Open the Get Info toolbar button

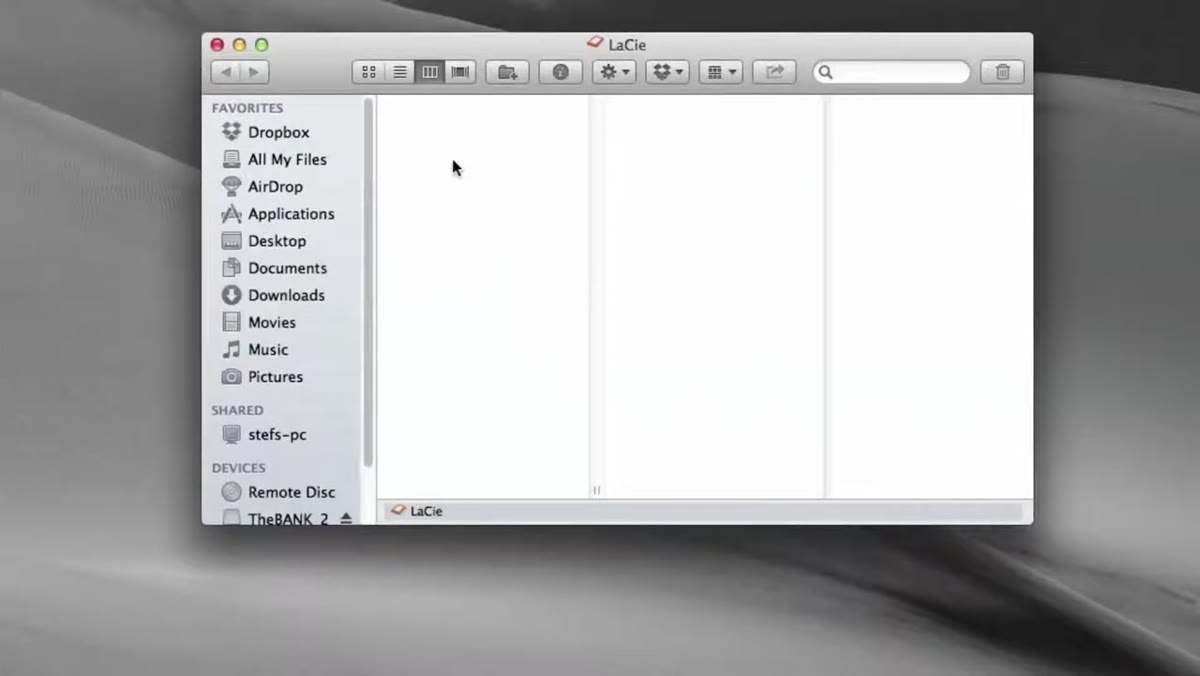coord(560,72)
